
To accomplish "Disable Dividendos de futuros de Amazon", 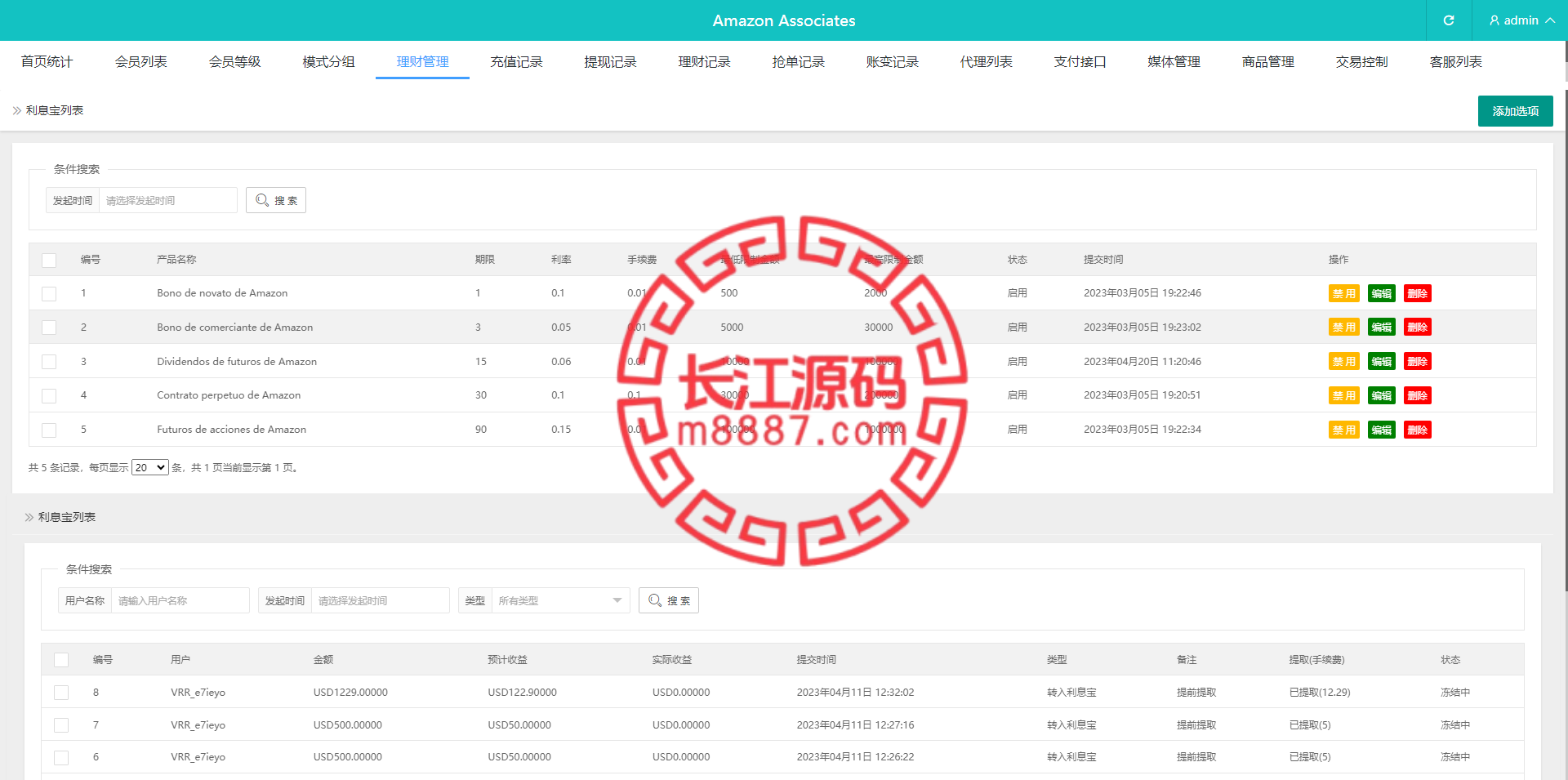I will 1343,362.
